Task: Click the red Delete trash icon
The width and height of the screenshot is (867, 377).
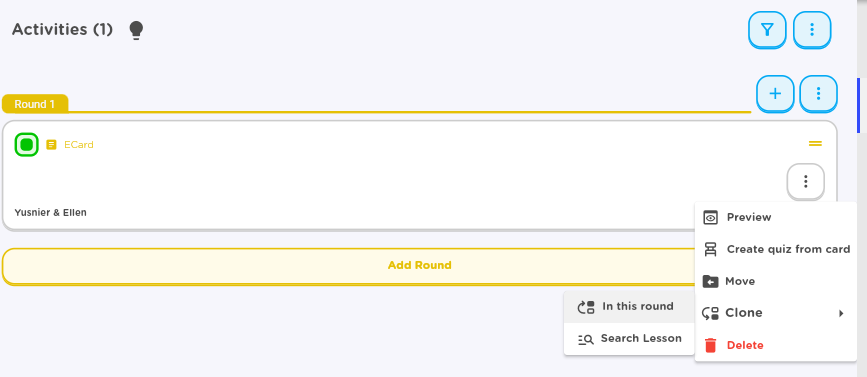Action: 711,345
